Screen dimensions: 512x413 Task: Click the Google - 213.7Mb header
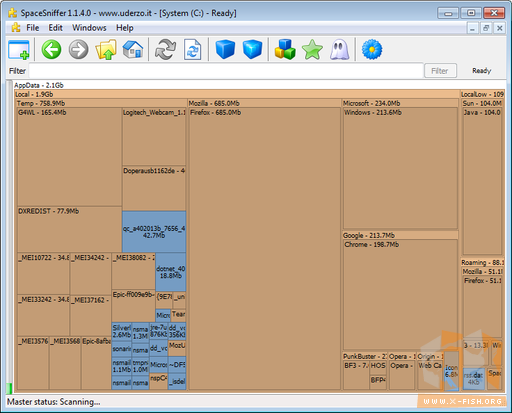(400, 235)
